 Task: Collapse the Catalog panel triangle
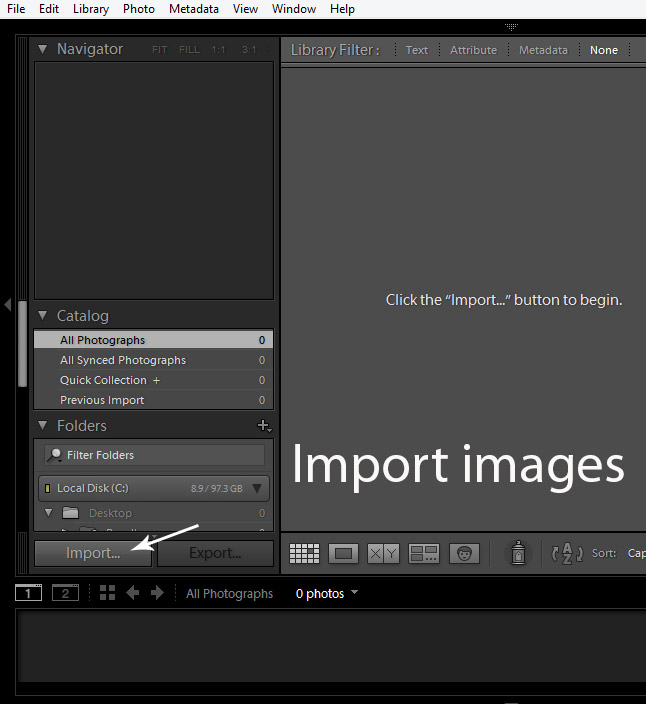pyautogui.click(x=42, y=316)
